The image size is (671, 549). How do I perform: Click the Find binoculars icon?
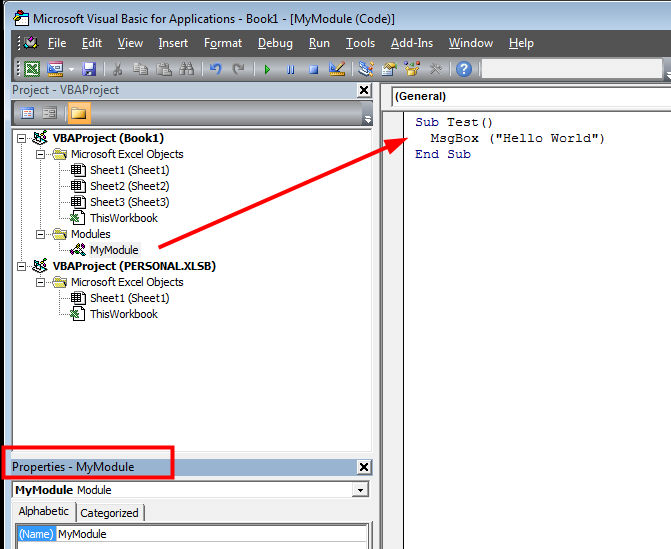coord(187,69)
